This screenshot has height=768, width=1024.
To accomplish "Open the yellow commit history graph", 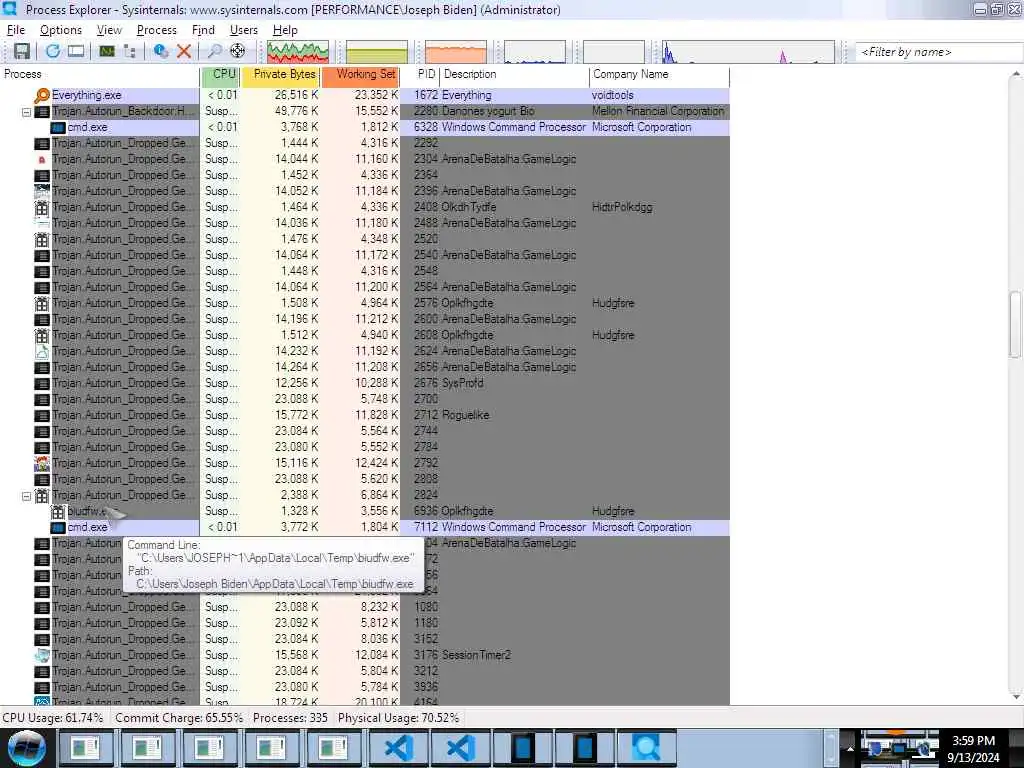I will (x=377, y=52).
